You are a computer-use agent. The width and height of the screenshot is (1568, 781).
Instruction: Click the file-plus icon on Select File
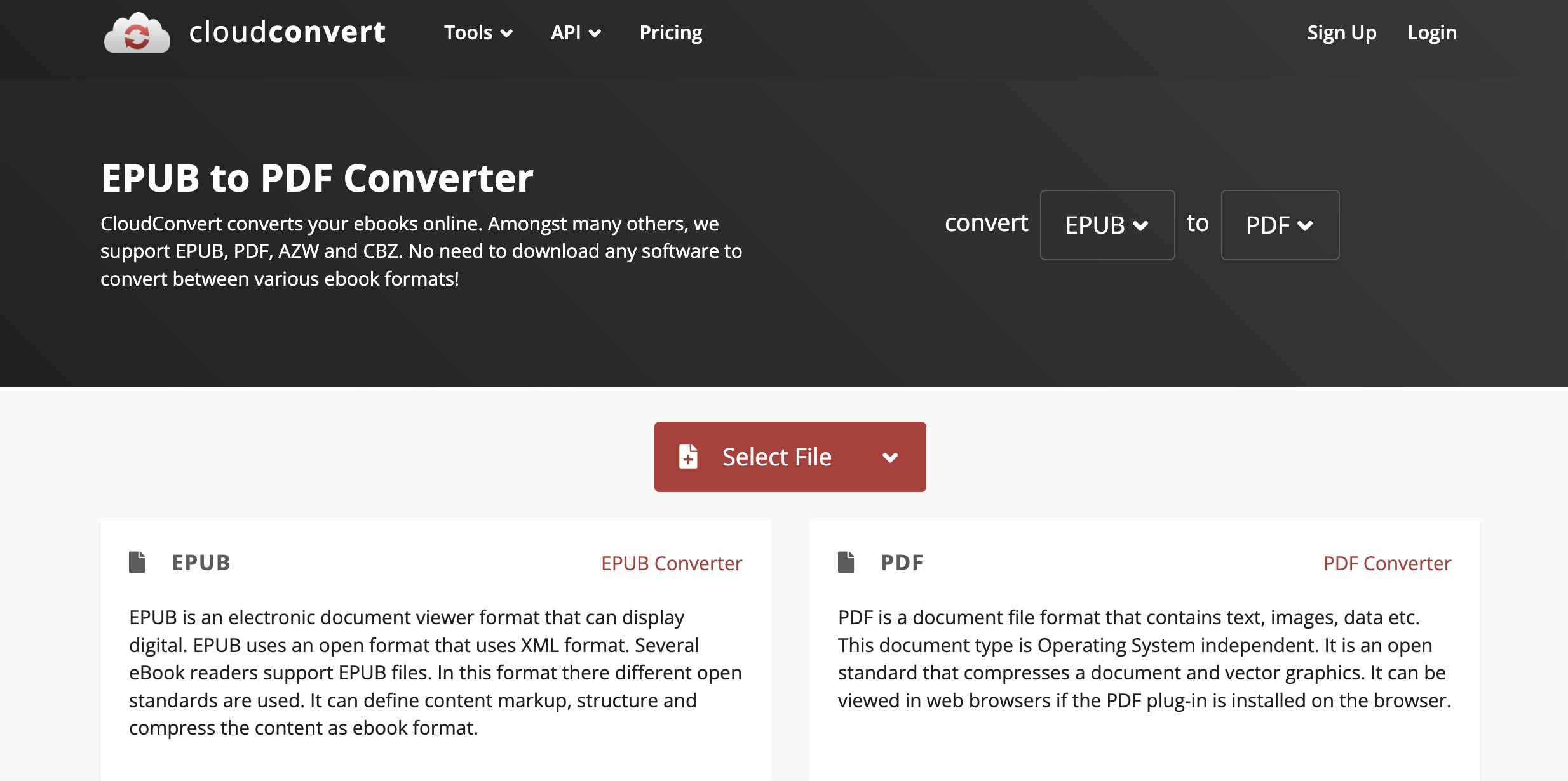(688, 457)
